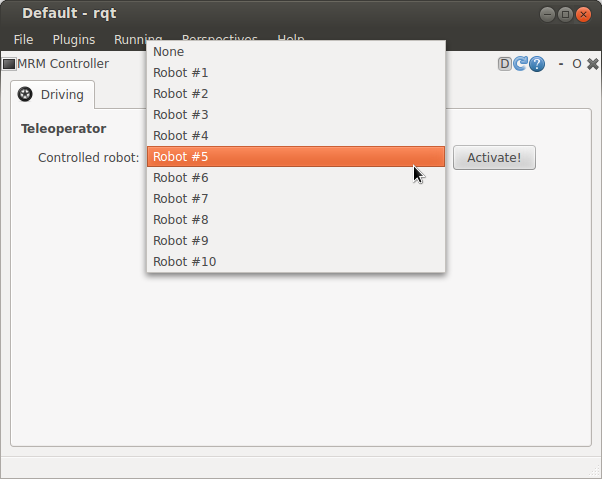602x479 pixels.
Task: Maximize the rqt window
Action: [566, 14]
